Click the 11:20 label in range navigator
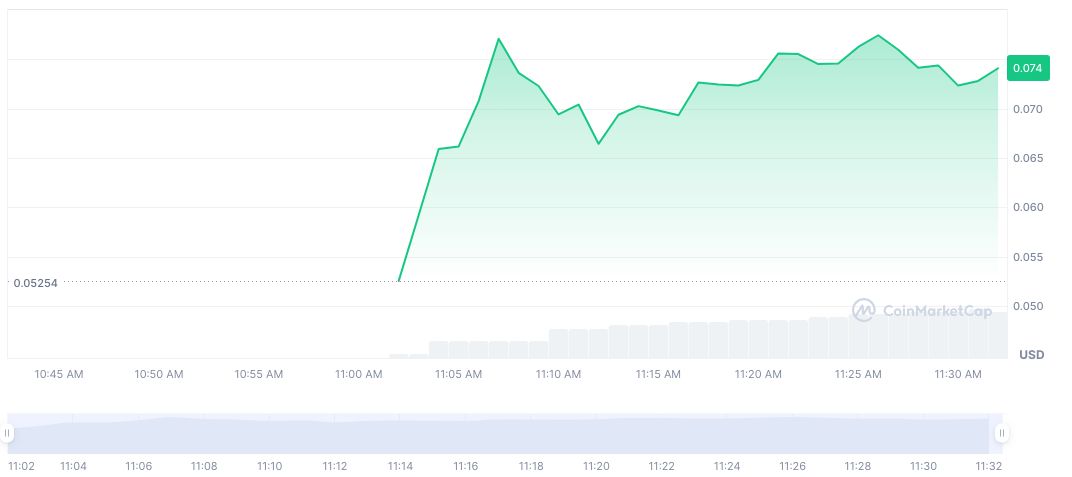 click(596, 466)
